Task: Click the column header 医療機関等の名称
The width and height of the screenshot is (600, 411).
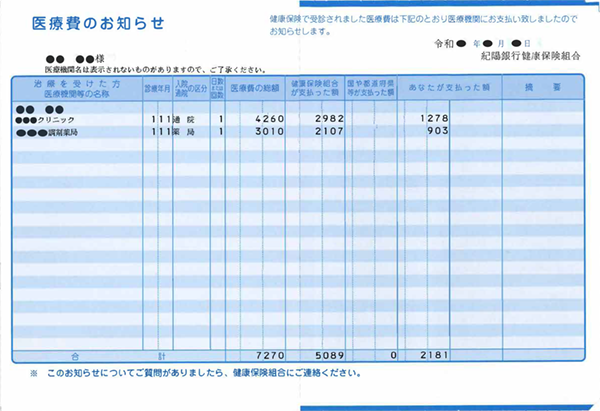Action: click(77, 94)
